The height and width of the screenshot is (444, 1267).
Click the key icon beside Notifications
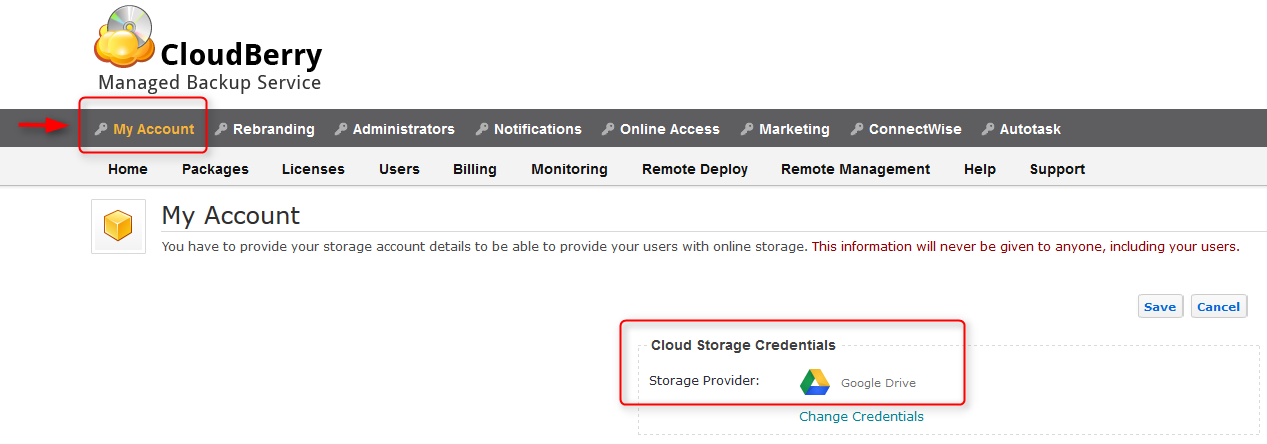tap(482, 129)
